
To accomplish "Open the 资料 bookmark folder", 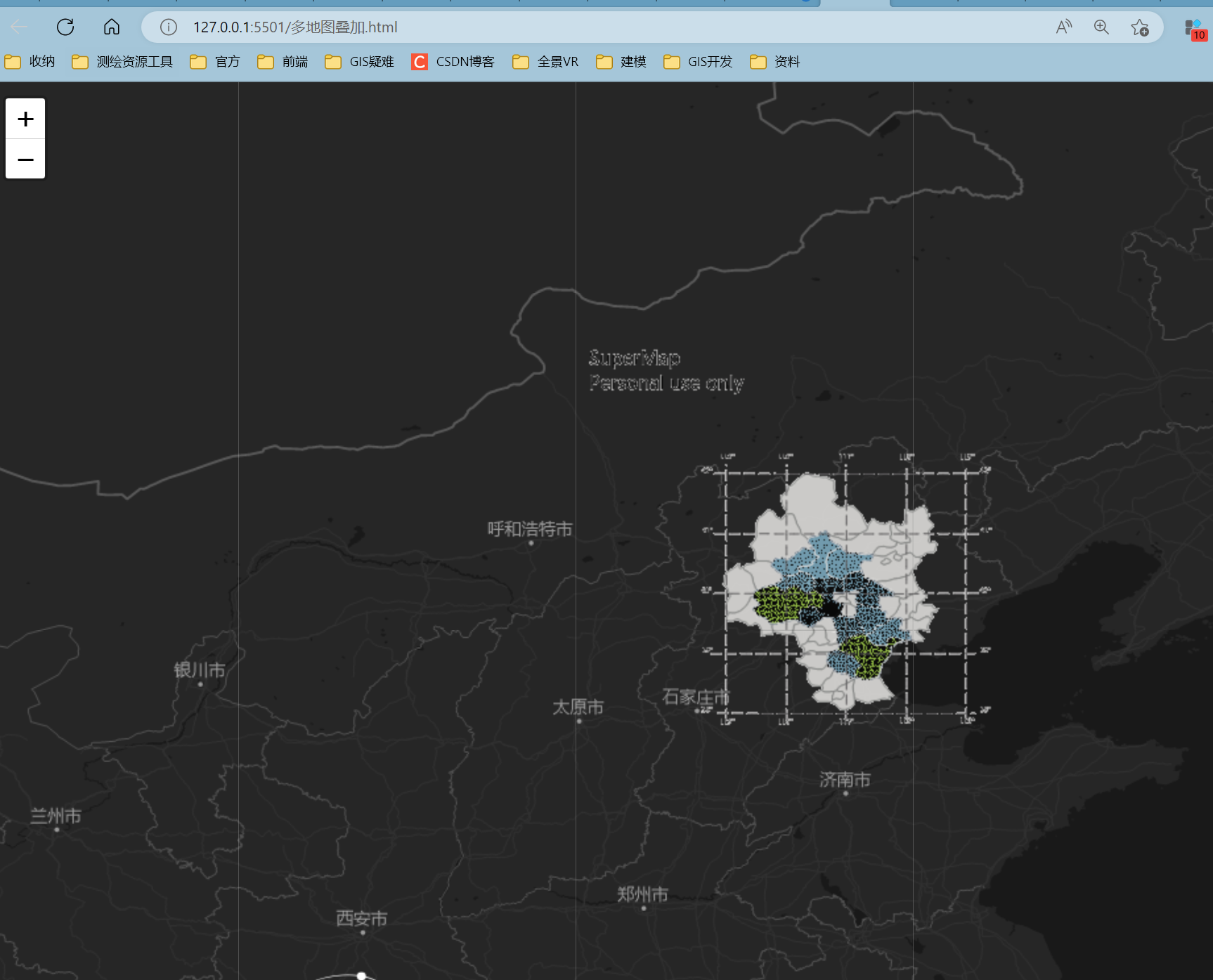I will 775,62.
